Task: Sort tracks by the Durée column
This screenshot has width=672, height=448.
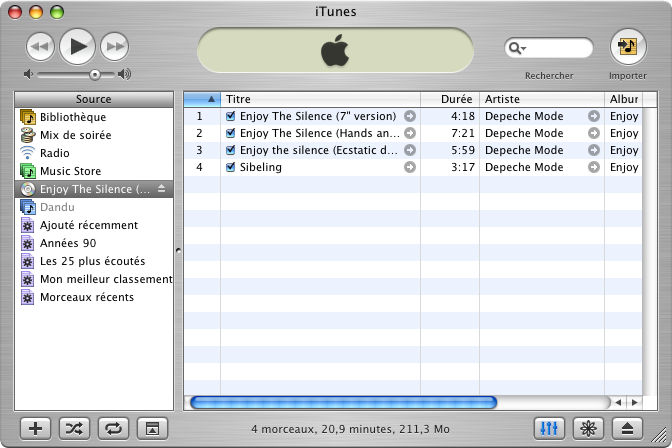Action: 450,99
